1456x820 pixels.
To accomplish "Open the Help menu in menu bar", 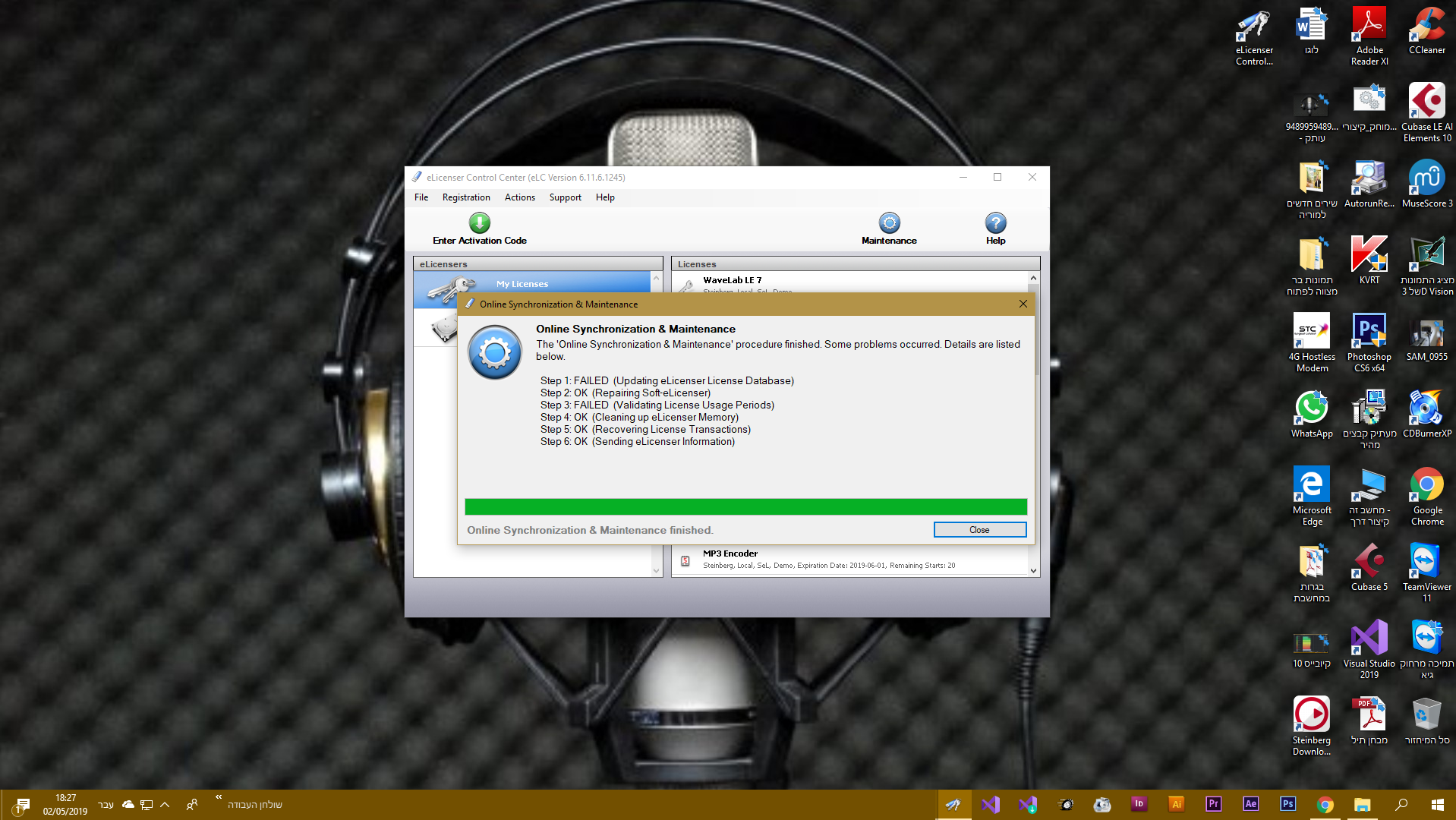I will point(605,197).
